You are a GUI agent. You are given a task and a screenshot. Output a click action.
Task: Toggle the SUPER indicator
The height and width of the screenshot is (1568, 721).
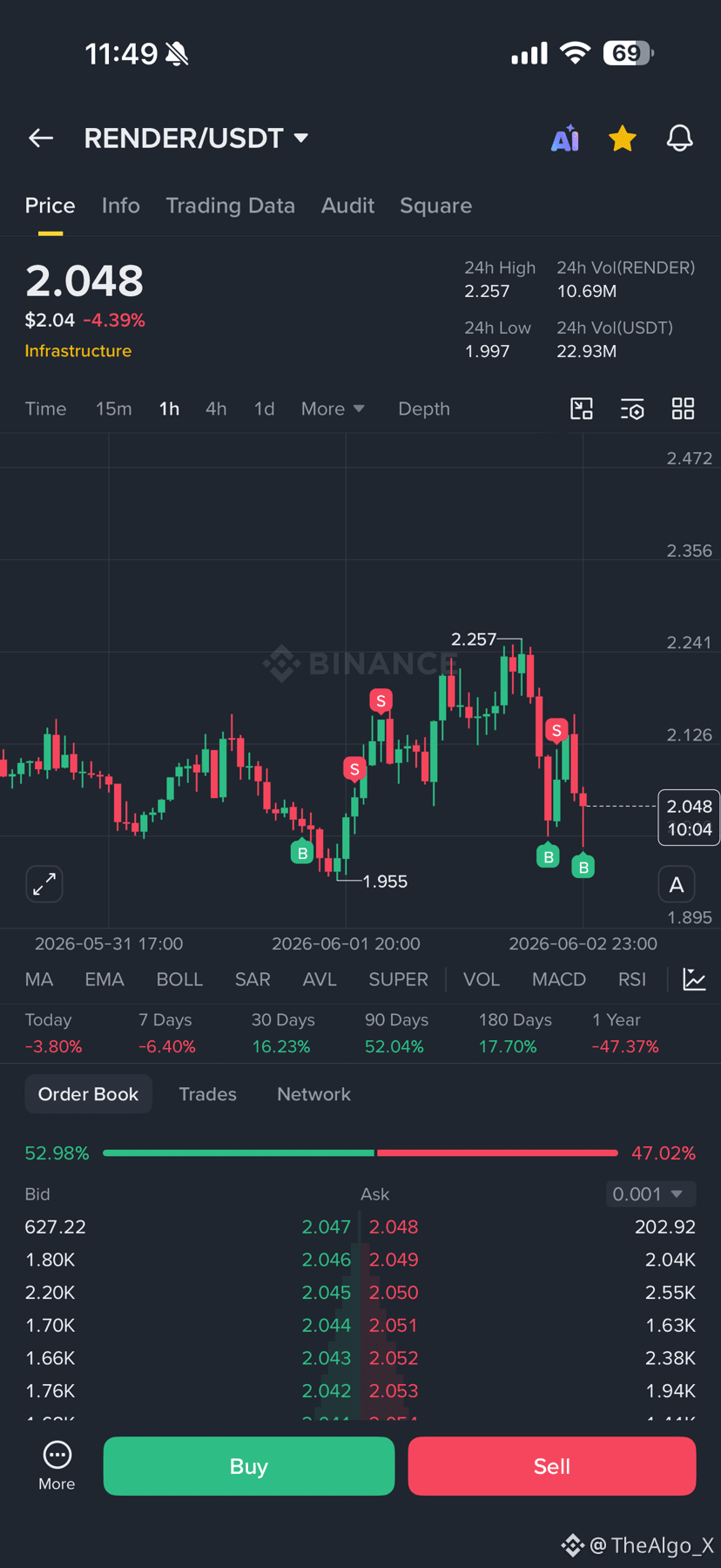point(398,980)
